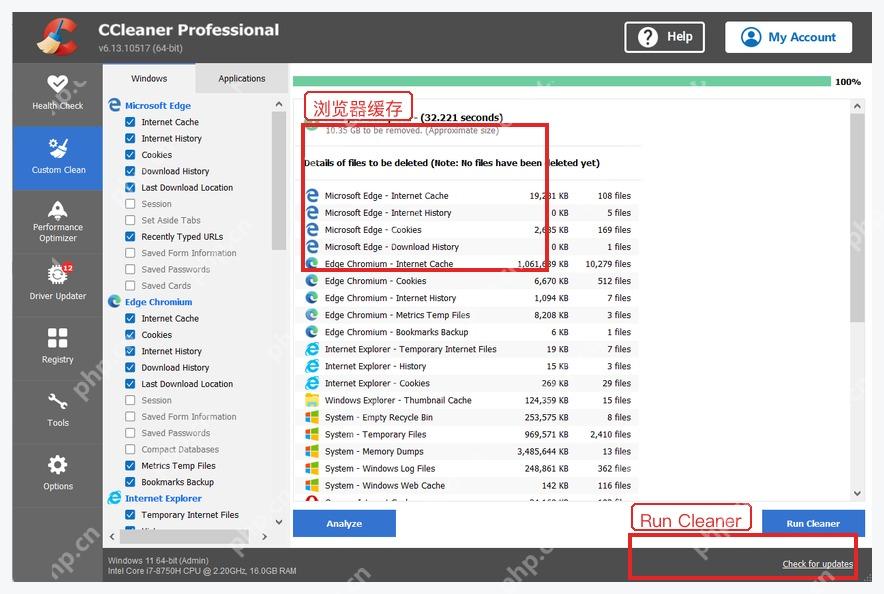Check Set Aside Tabs option
884x594 pixels.
tap(130, 220)
